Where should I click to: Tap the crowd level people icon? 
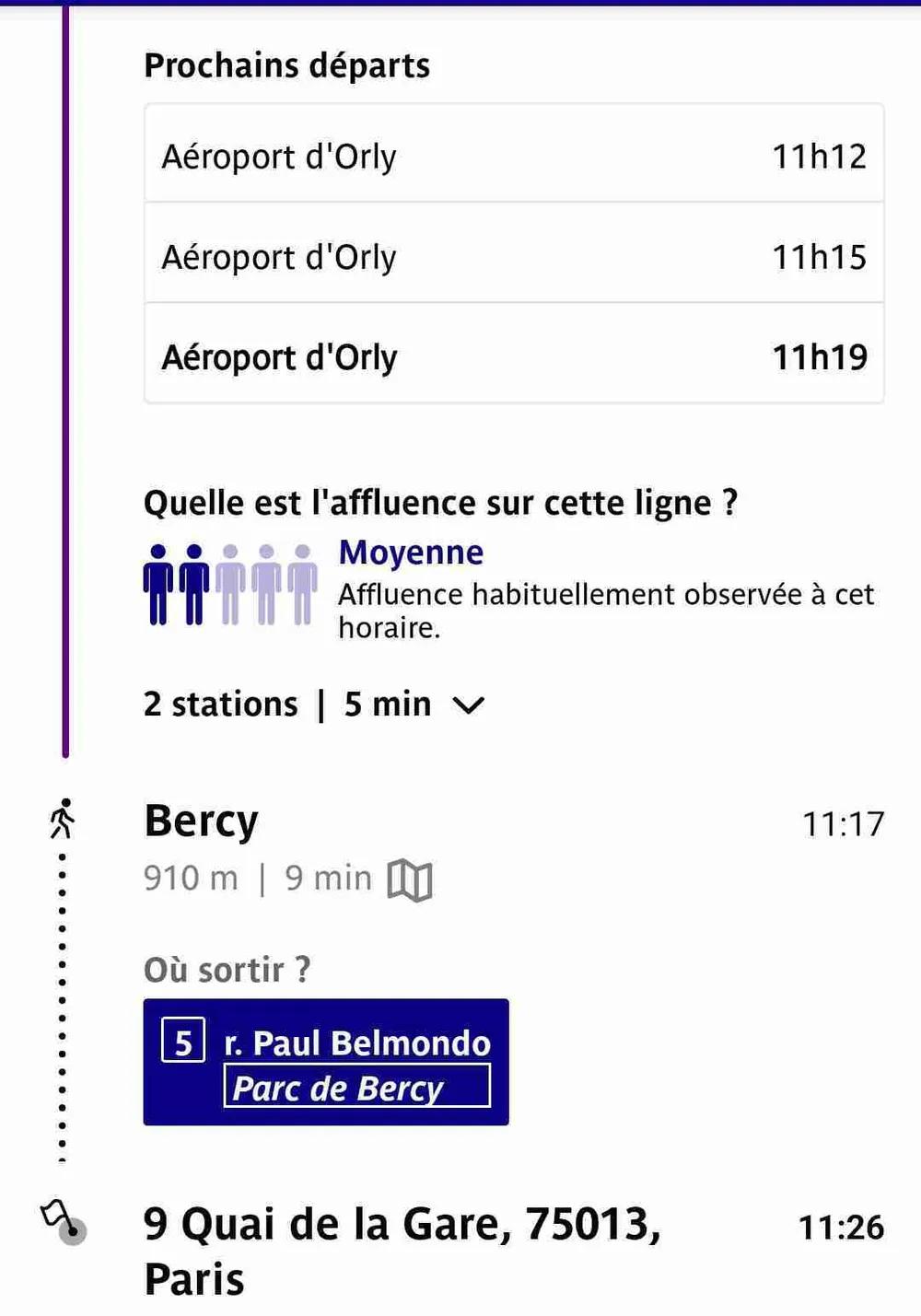click(x=230, y=585)
